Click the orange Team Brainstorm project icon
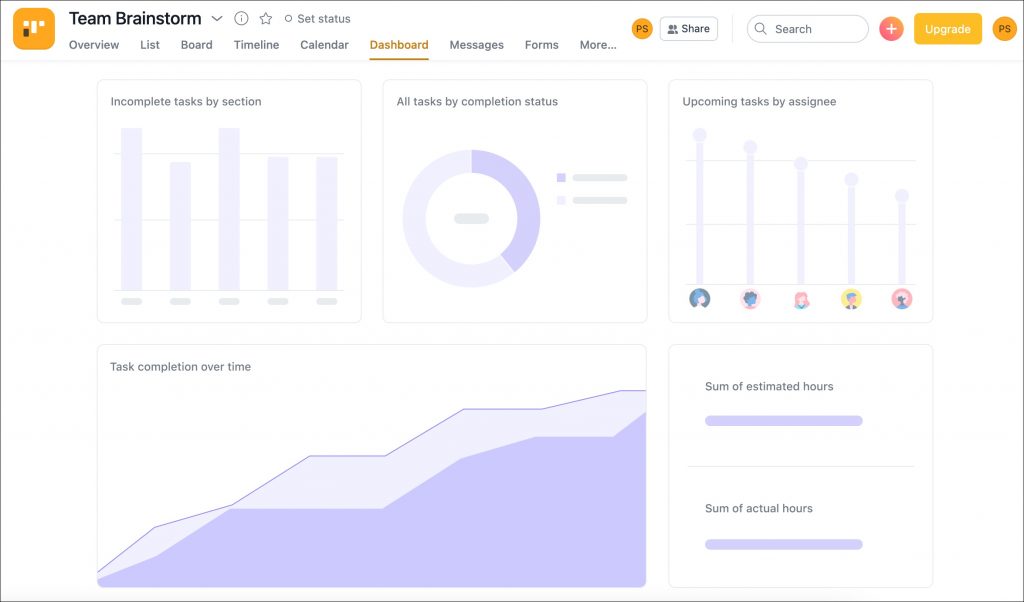Viewport: 1024px width, 602px height. click(x=34, y=29)
